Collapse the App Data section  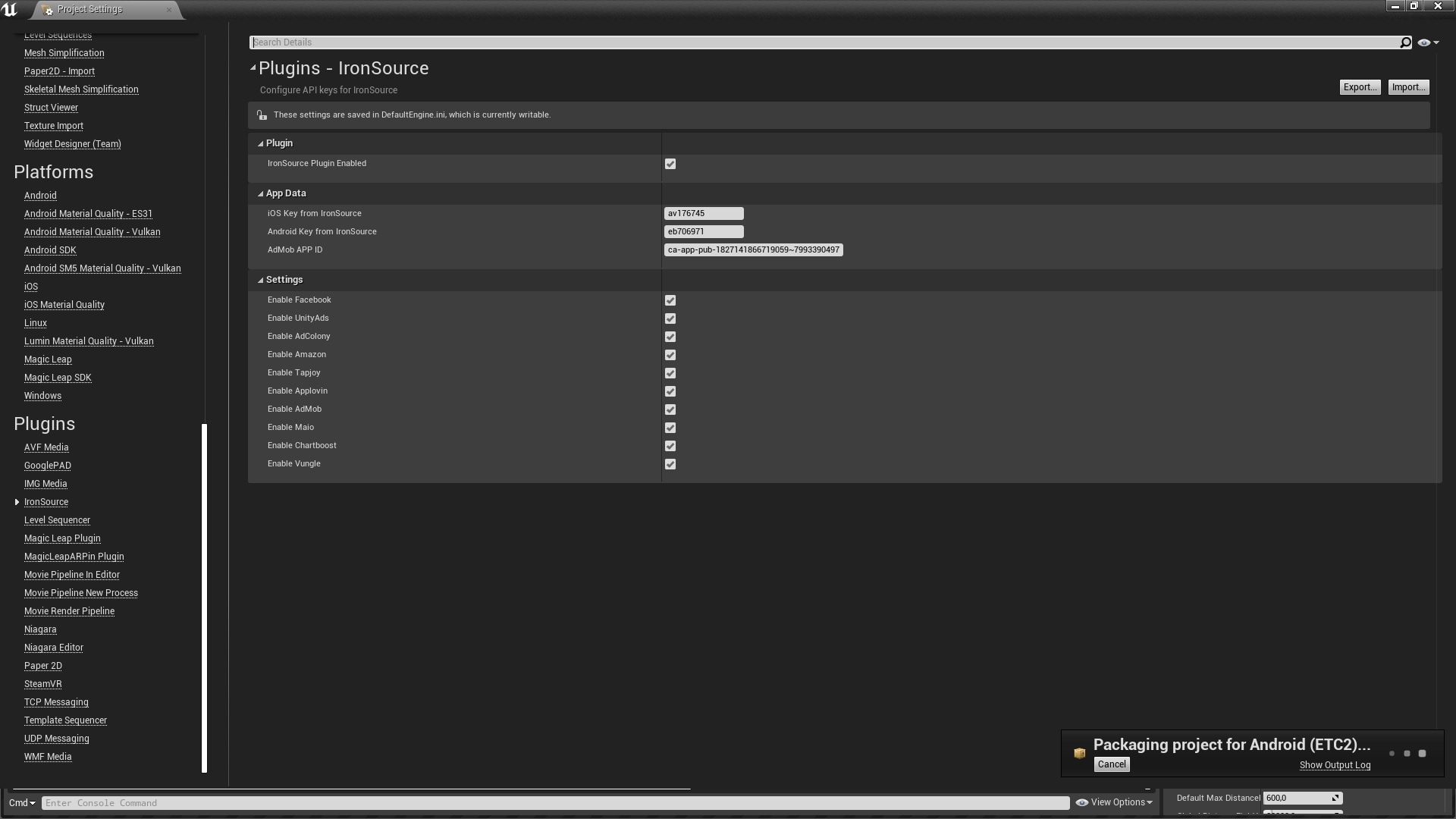[260, 193]
